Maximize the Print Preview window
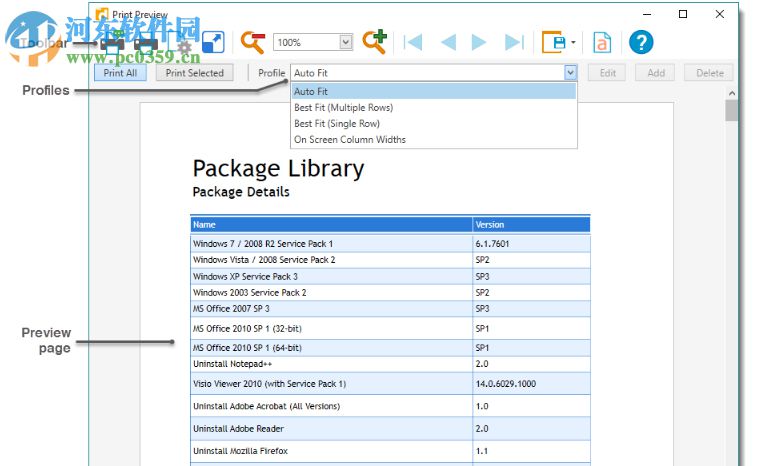The width and height of the screenshot is (771, 466). (x=683, y=14)
